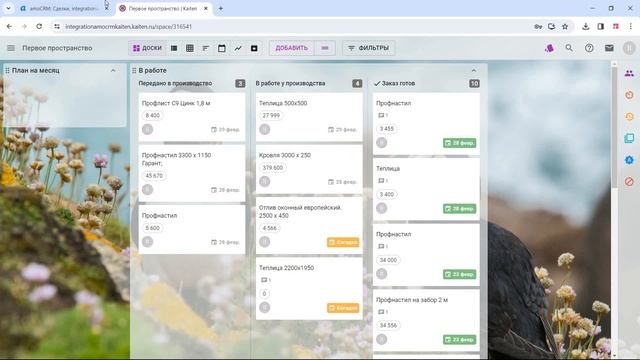The height and width of the screenshot is (360, 640).
Task: Open the calendar view icon
Action: click(222, 48)
